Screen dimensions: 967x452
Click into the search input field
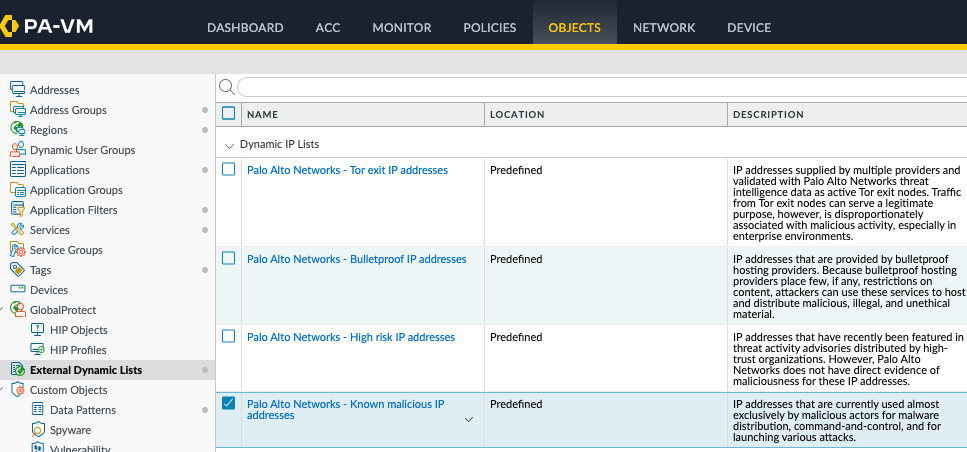click(x=600, y=87)
